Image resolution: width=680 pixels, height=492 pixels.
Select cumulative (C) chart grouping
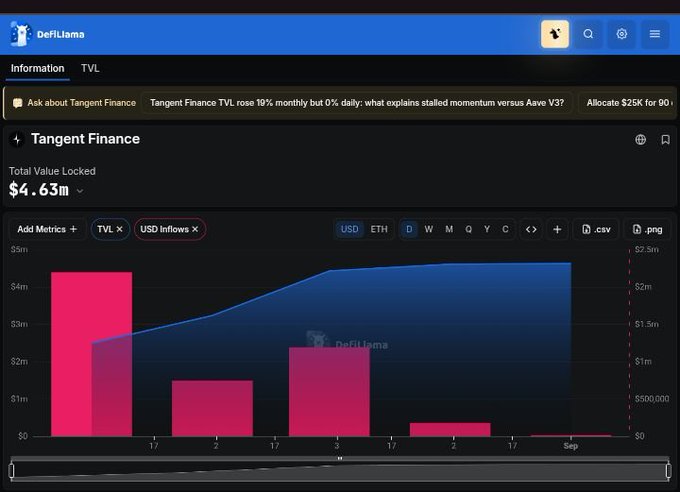click(x=505, y=229)
